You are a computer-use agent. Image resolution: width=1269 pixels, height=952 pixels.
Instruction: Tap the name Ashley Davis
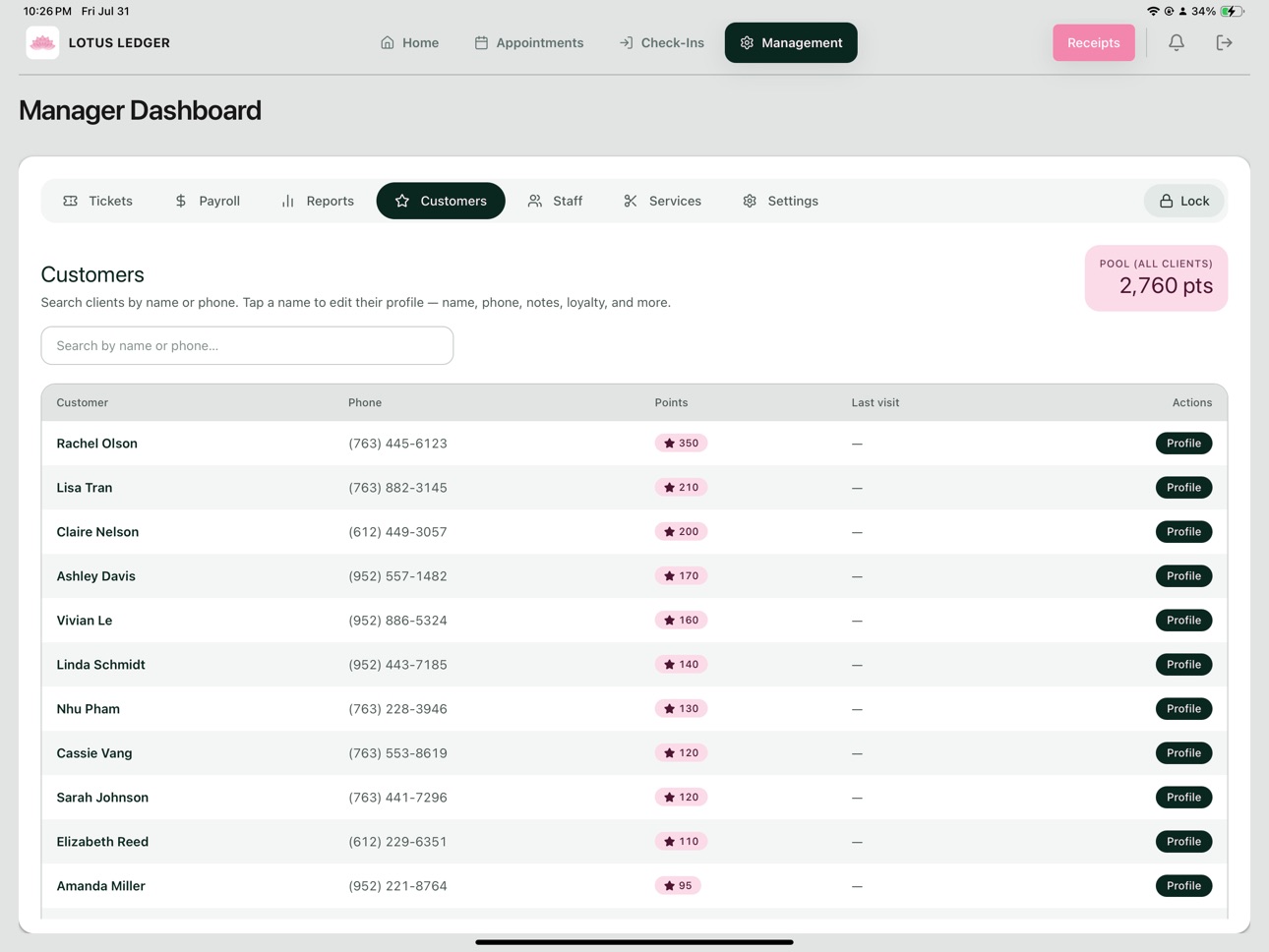tap(95, 576)
